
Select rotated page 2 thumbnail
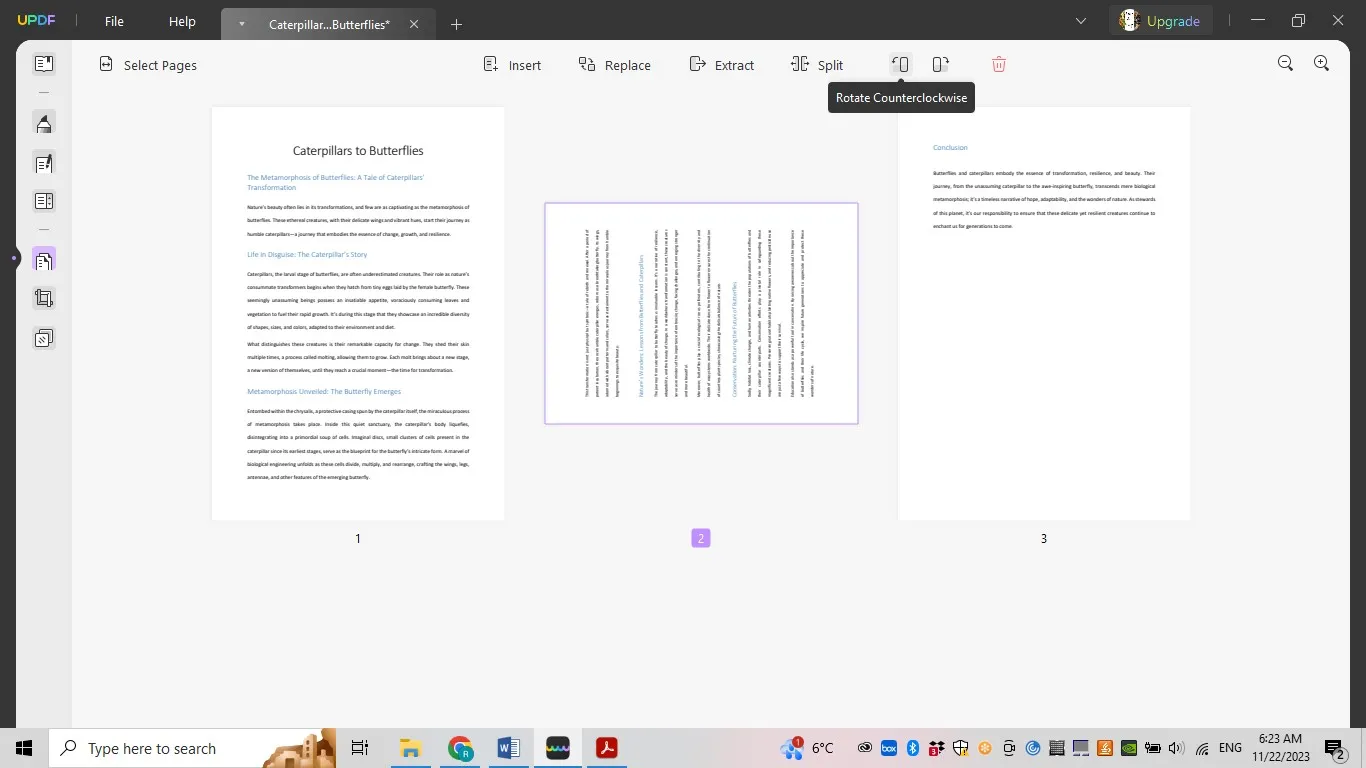(x=701, y=313)
